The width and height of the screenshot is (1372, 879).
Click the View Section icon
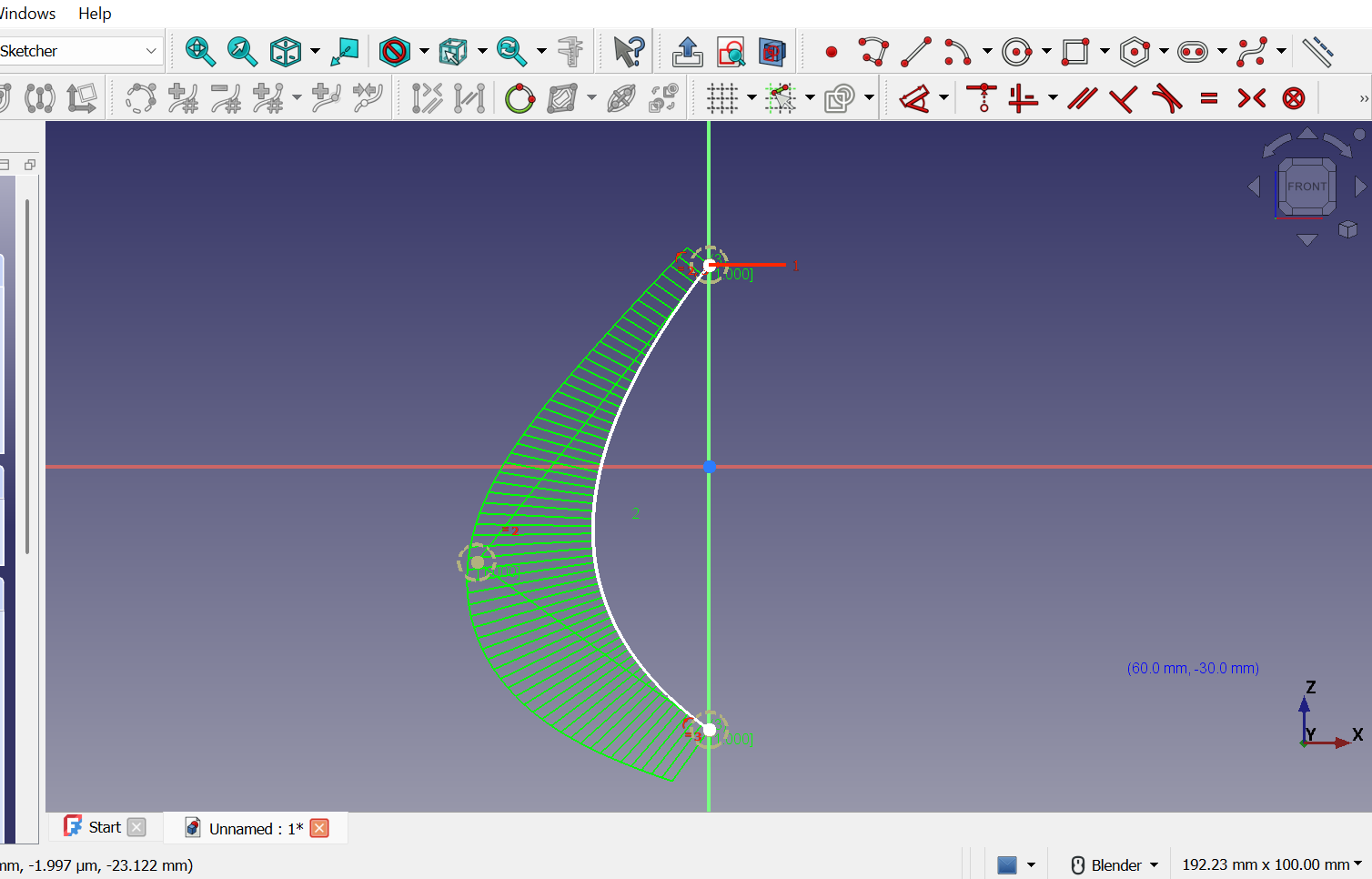772,51
